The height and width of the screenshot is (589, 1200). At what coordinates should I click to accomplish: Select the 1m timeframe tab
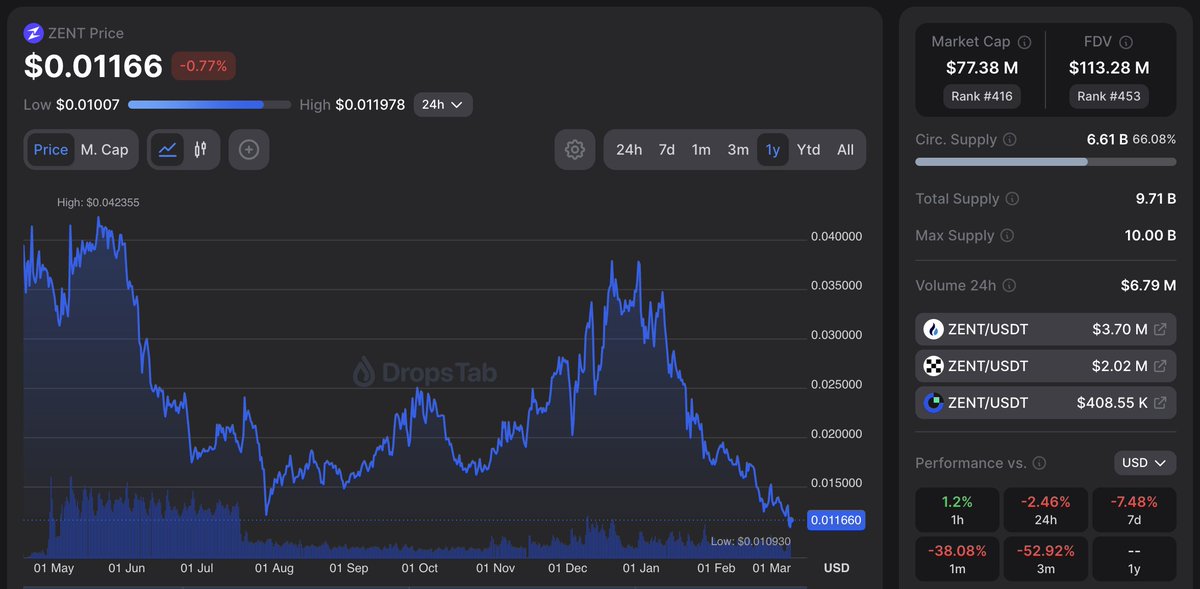701,149
